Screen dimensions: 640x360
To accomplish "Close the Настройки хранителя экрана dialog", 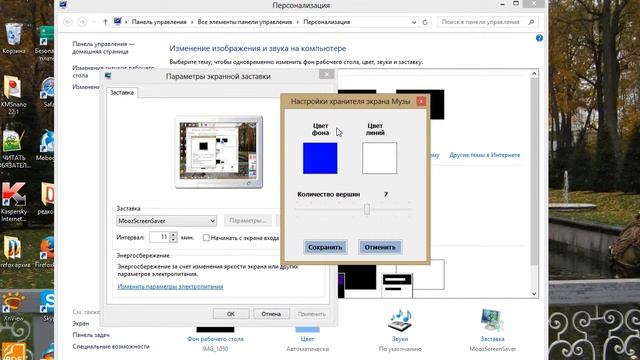I will pyautogui.click(x=421, y=101).
